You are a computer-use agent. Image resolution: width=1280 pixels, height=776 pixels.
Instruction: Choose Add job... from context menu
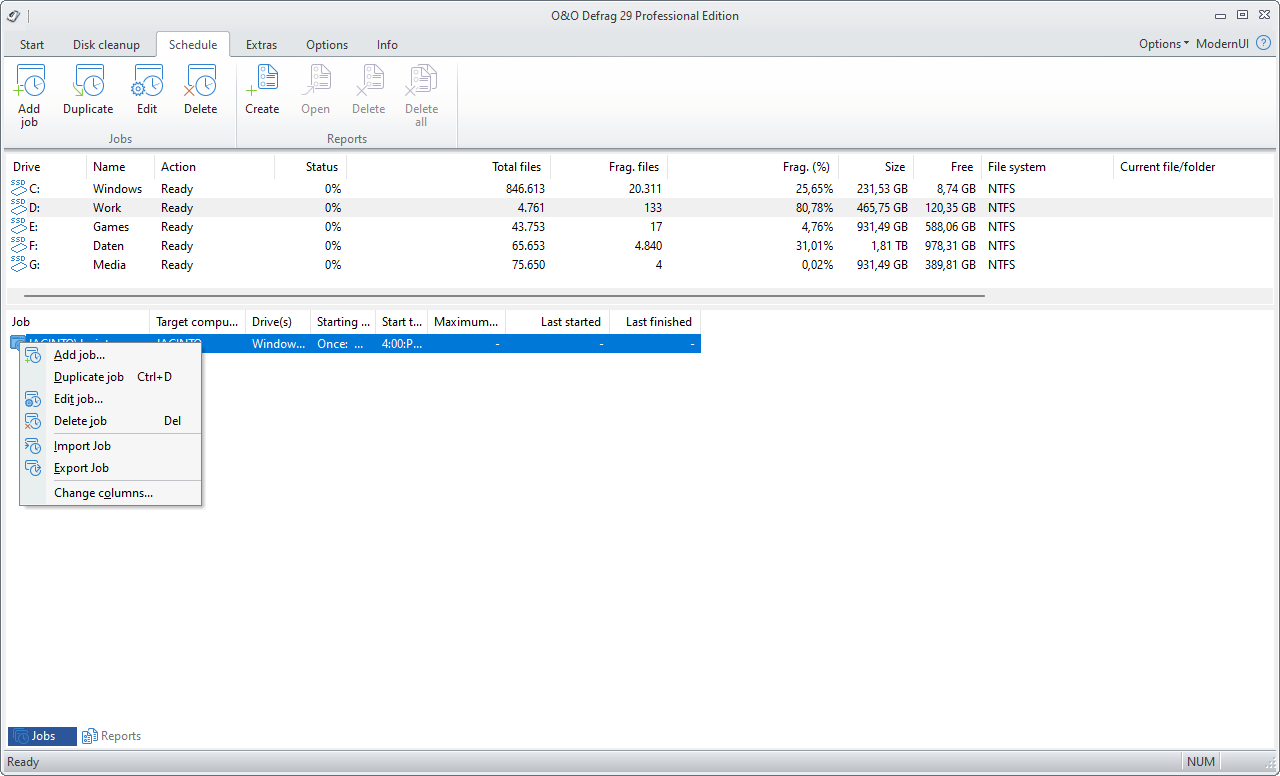coord(111,355)
